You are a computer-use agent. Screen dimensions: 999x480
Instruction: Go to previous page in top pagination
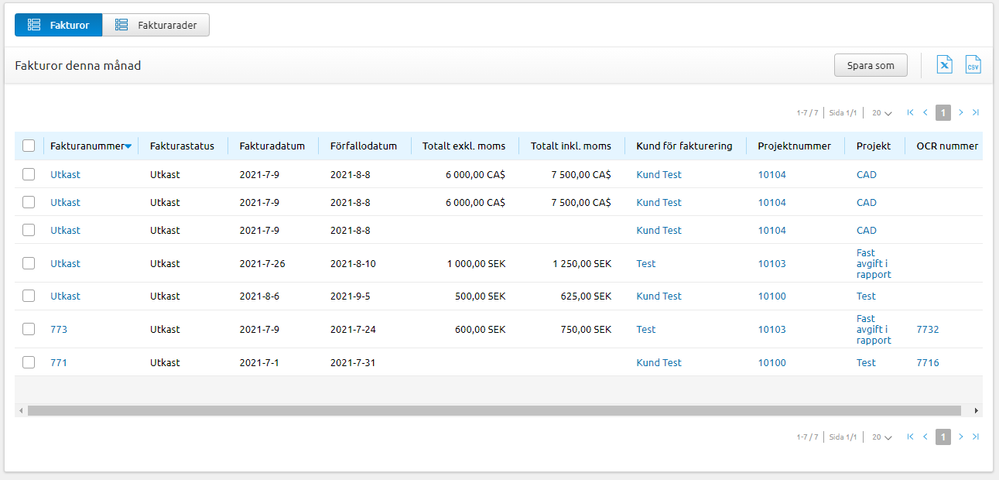click(x=925, y=113)
